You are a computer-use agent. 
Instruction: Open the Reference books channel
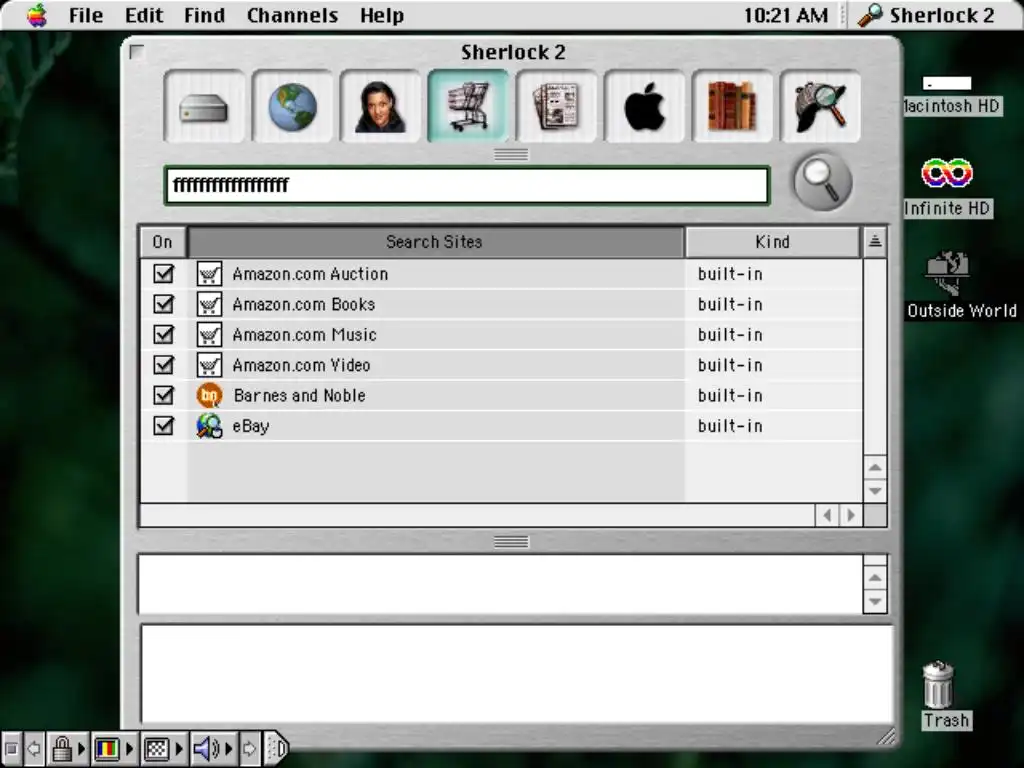tap(732, 106)
